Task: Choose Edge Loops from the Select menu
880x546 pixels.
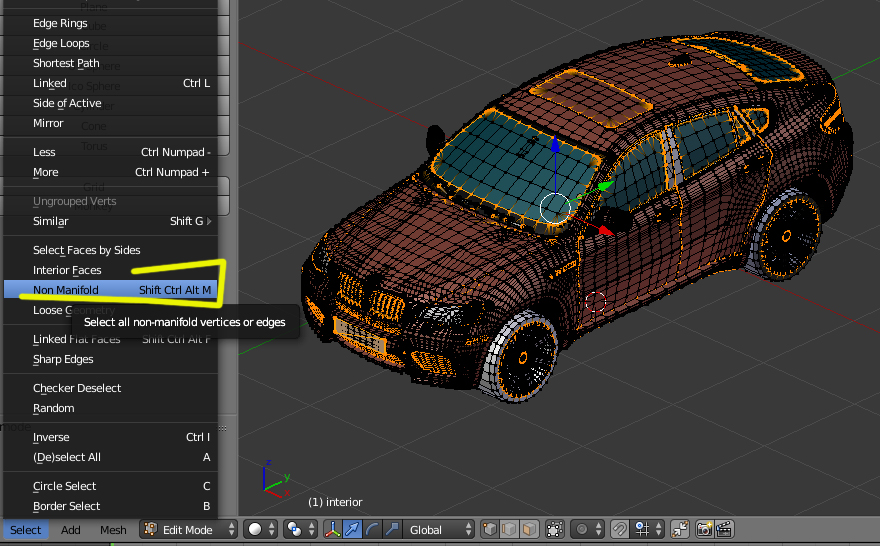Action: (111, 43)
